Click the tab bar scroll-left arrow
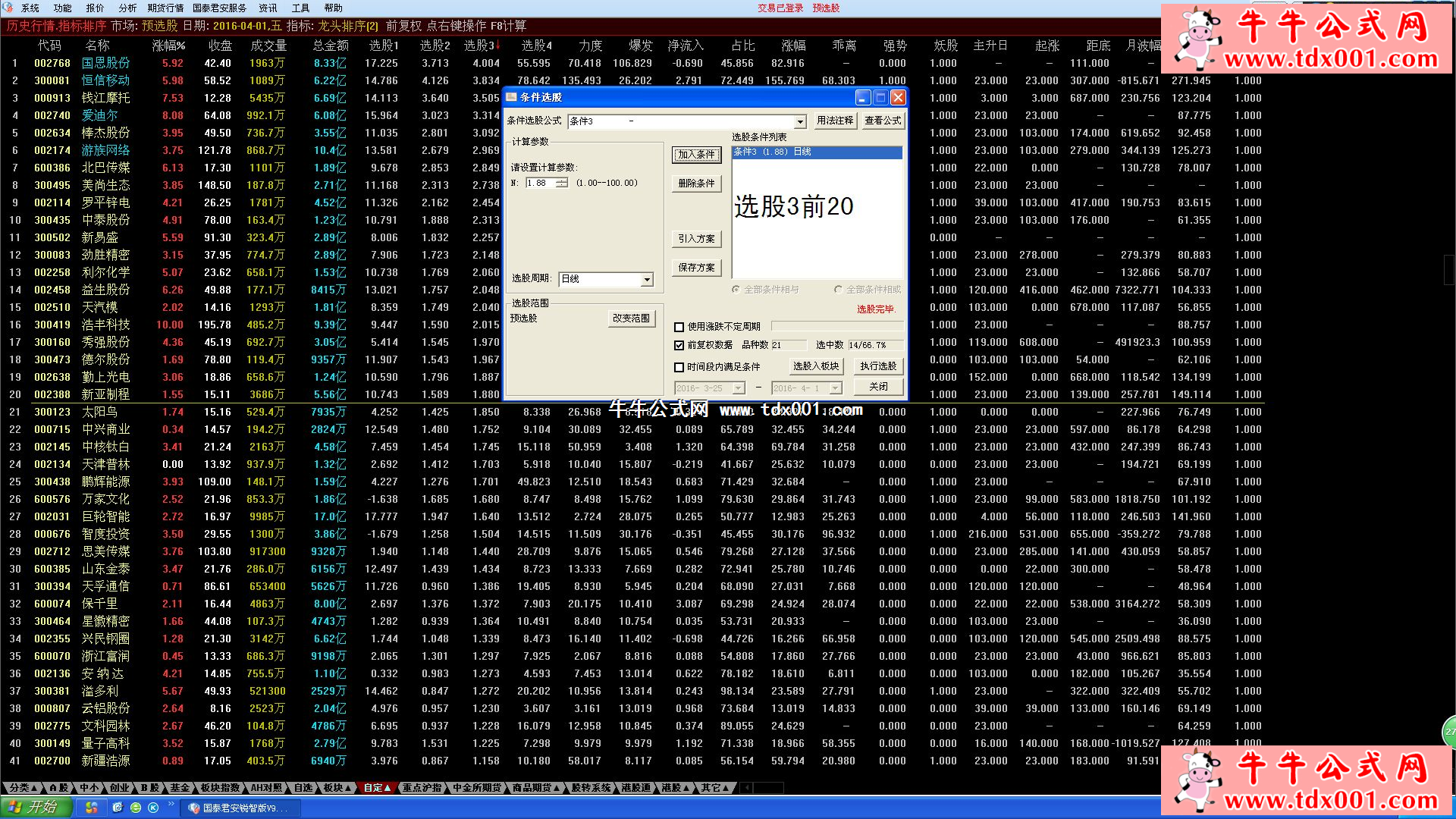 pyautogui.click(x=746, y=788)
